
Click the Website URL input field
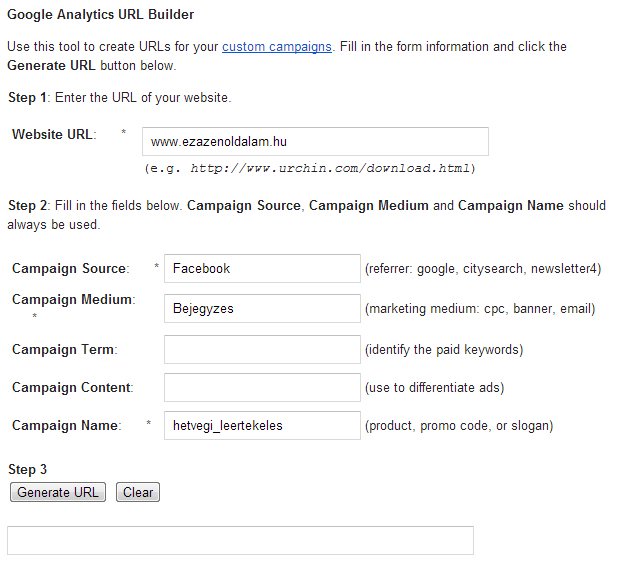pos(315,142)
